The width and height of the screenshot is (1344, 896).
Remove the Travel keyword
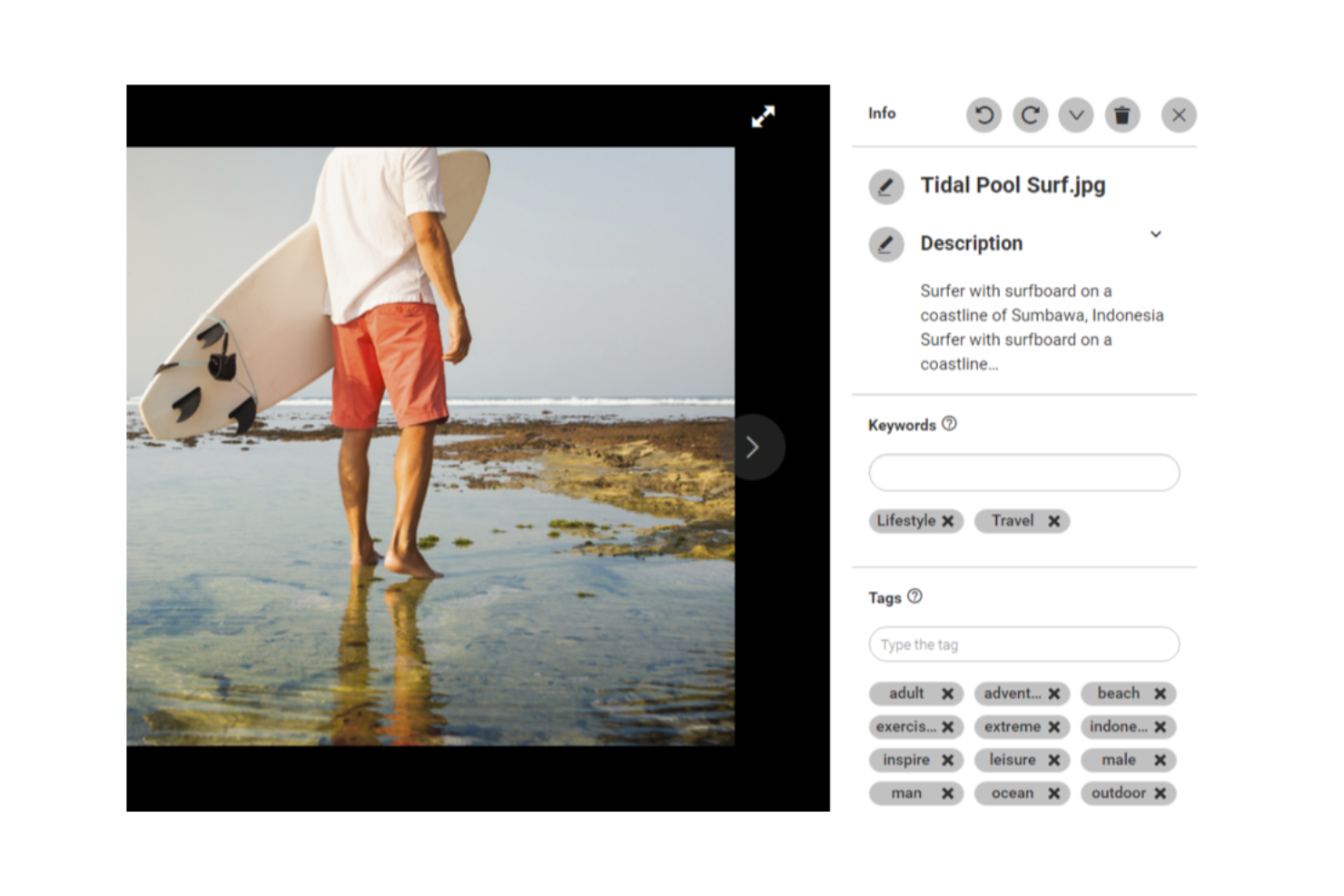coord(1054,521)
